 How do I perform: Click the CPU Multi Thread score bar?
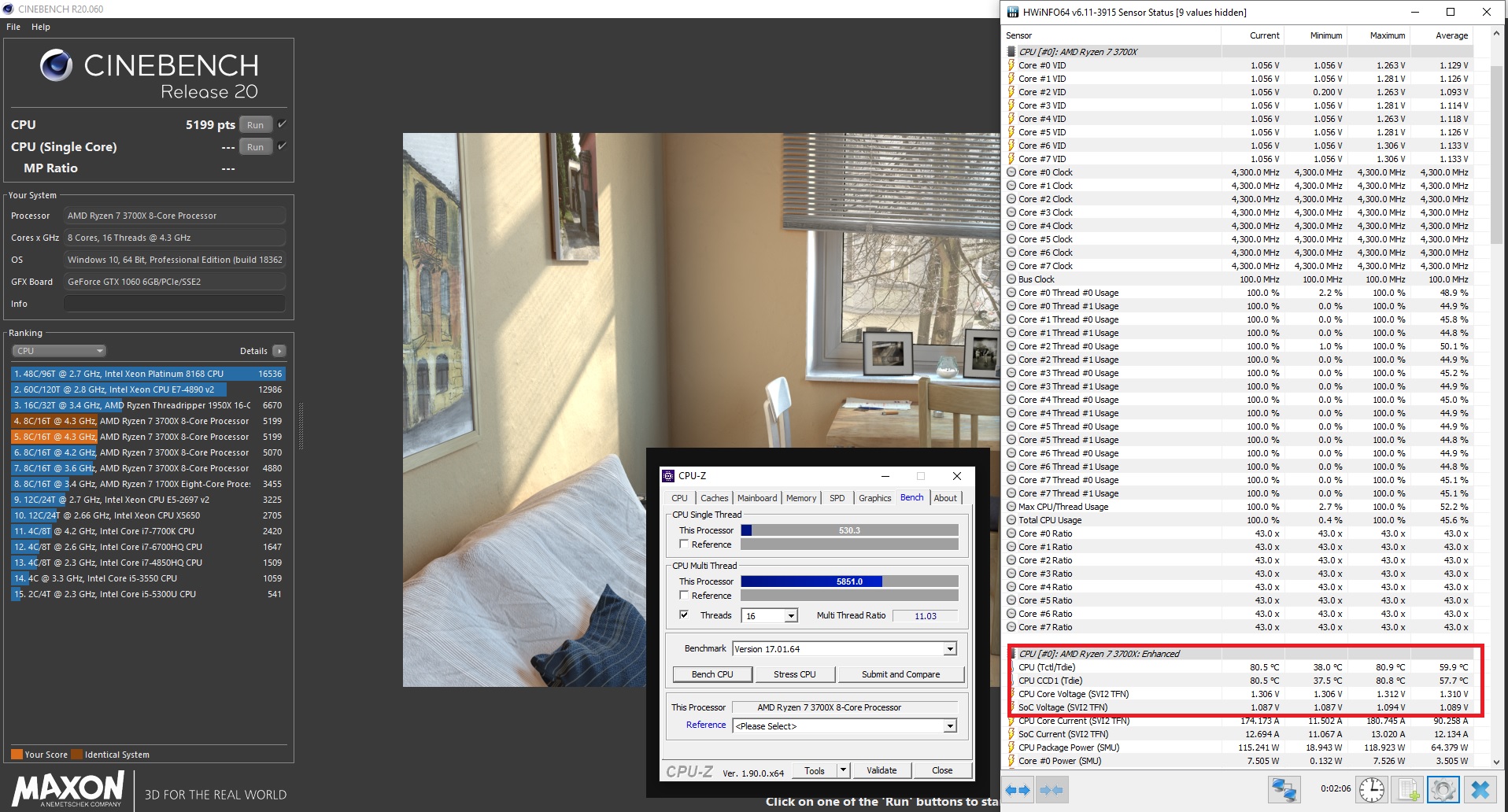pos(849,581)
